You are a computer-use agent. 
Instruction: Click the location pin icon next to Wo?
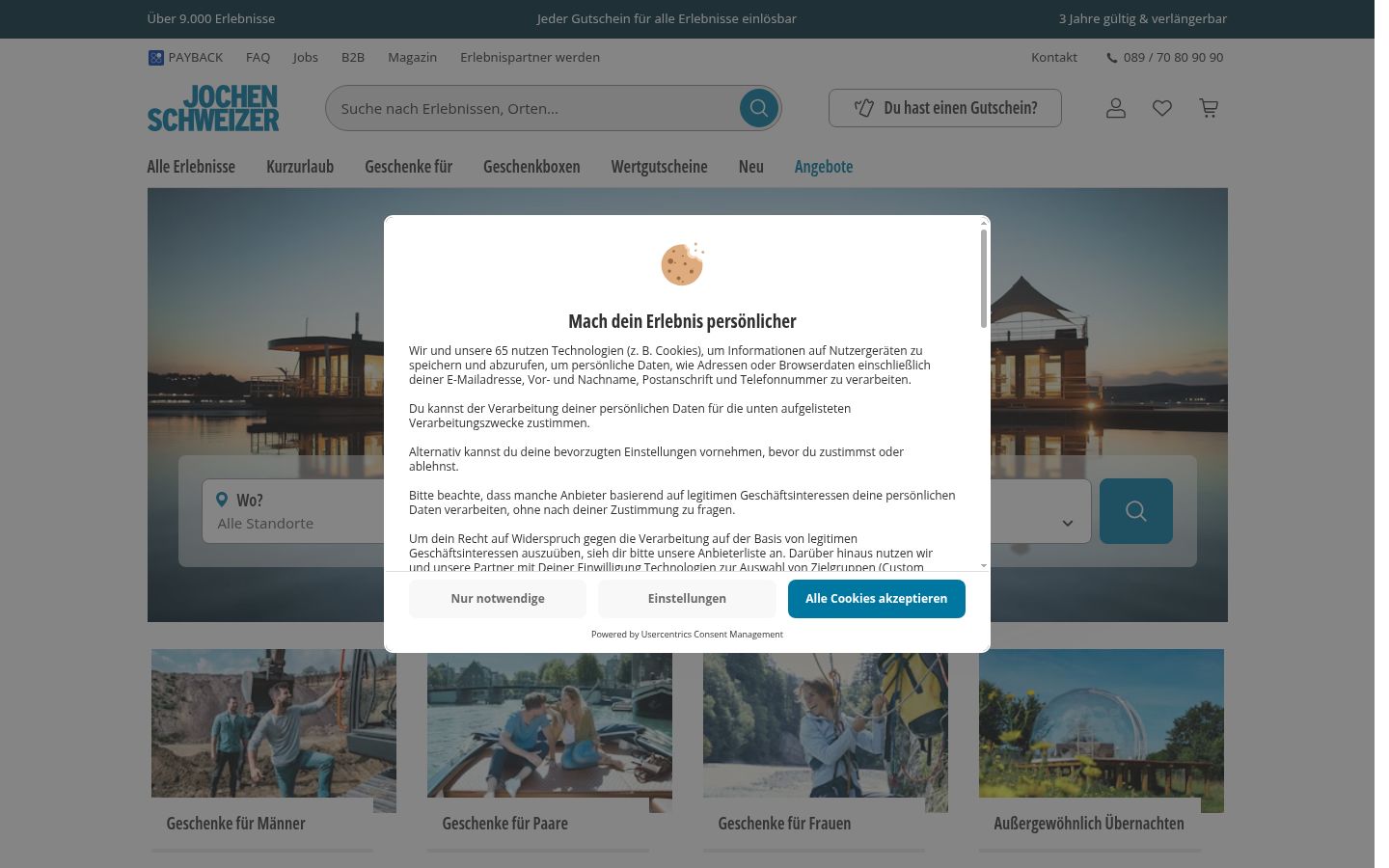click(222, 500)
